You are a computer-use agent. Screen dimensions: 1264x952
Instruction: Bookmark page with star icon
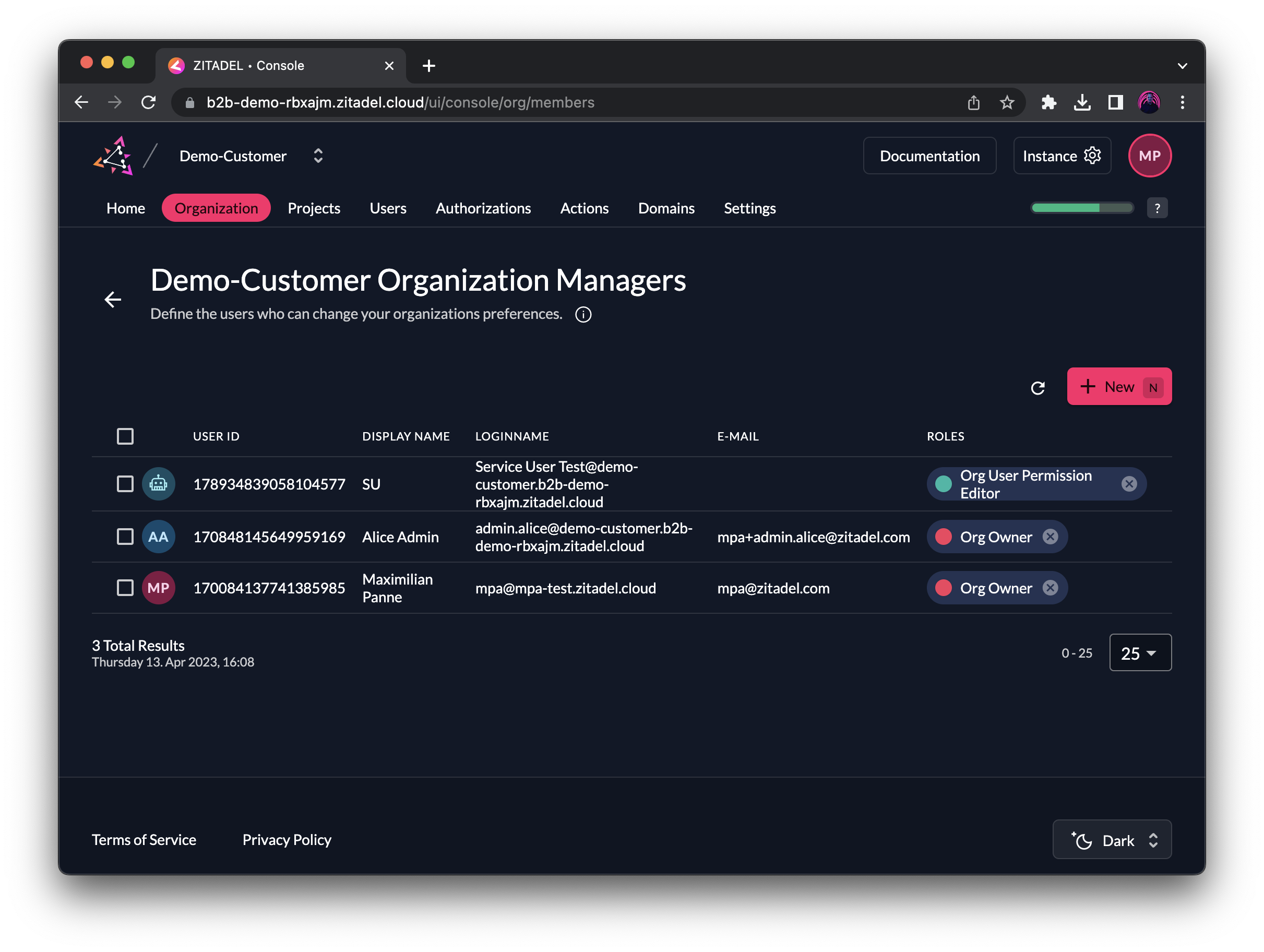tap(1006, 102)
